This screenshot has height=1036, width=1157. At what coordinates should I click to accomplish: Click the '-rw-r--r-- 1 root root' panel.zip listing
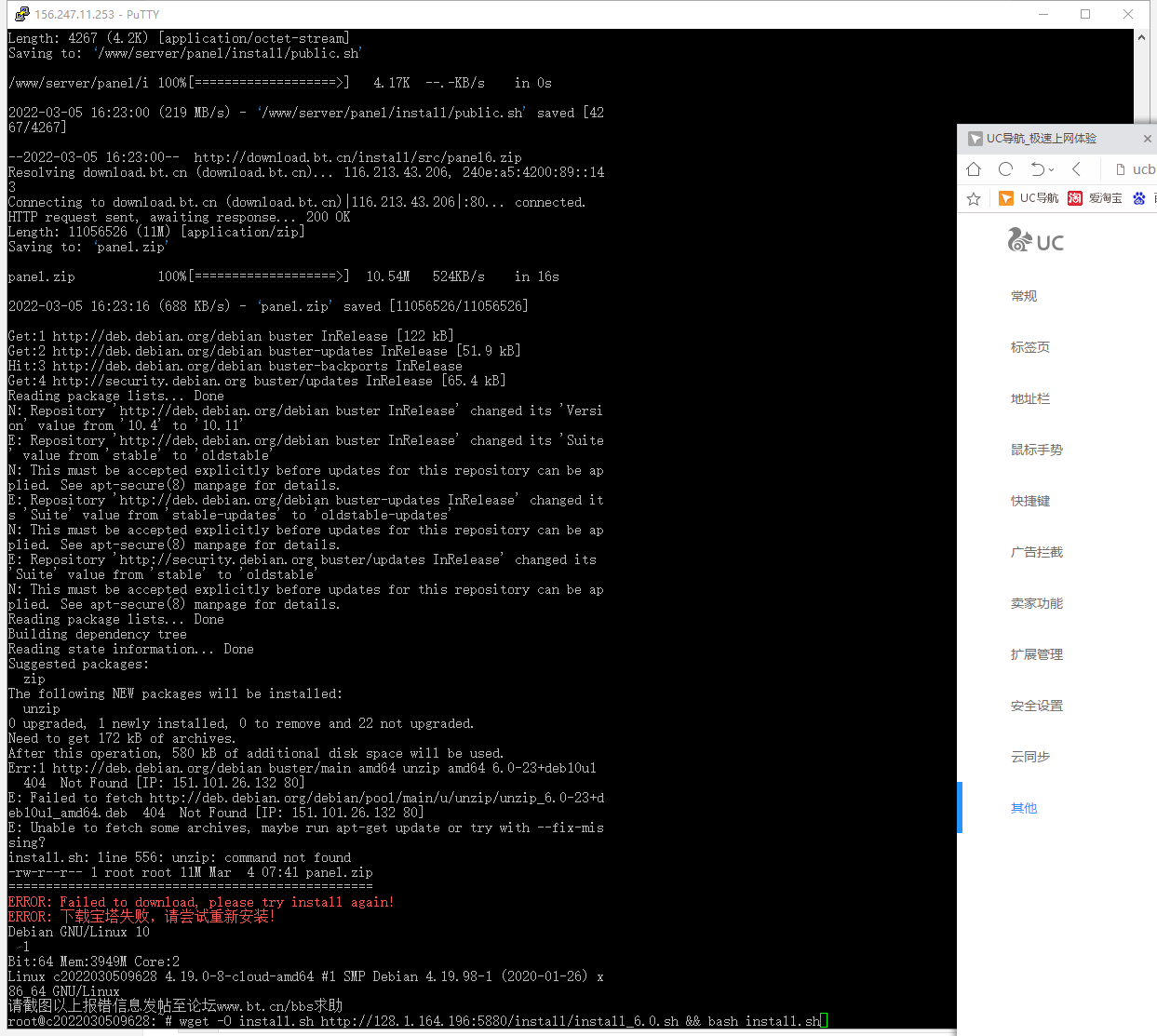tap(191, 872)
